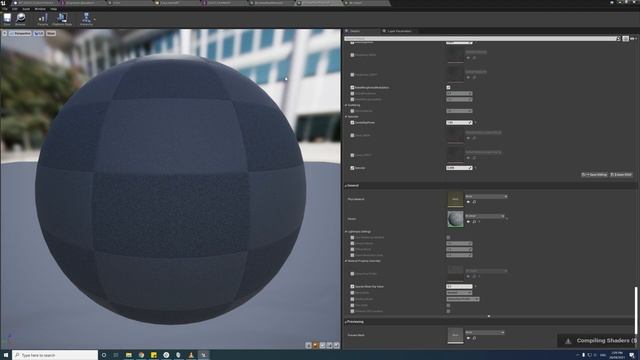
Task: Open the Lit view mode dropdown
Action: [x=39, y=33]
